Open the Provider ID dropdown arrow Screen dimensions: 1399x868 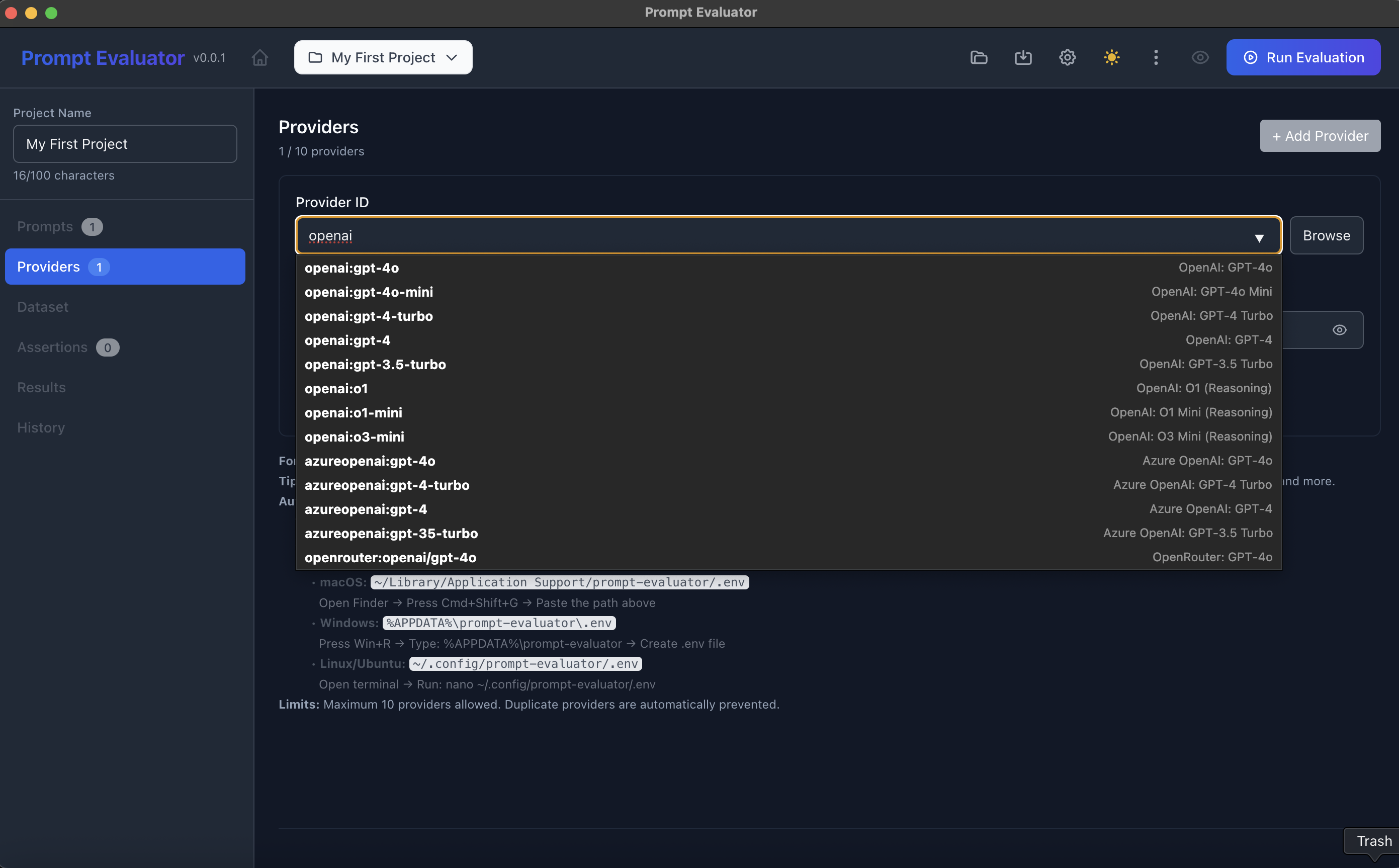1260,236
